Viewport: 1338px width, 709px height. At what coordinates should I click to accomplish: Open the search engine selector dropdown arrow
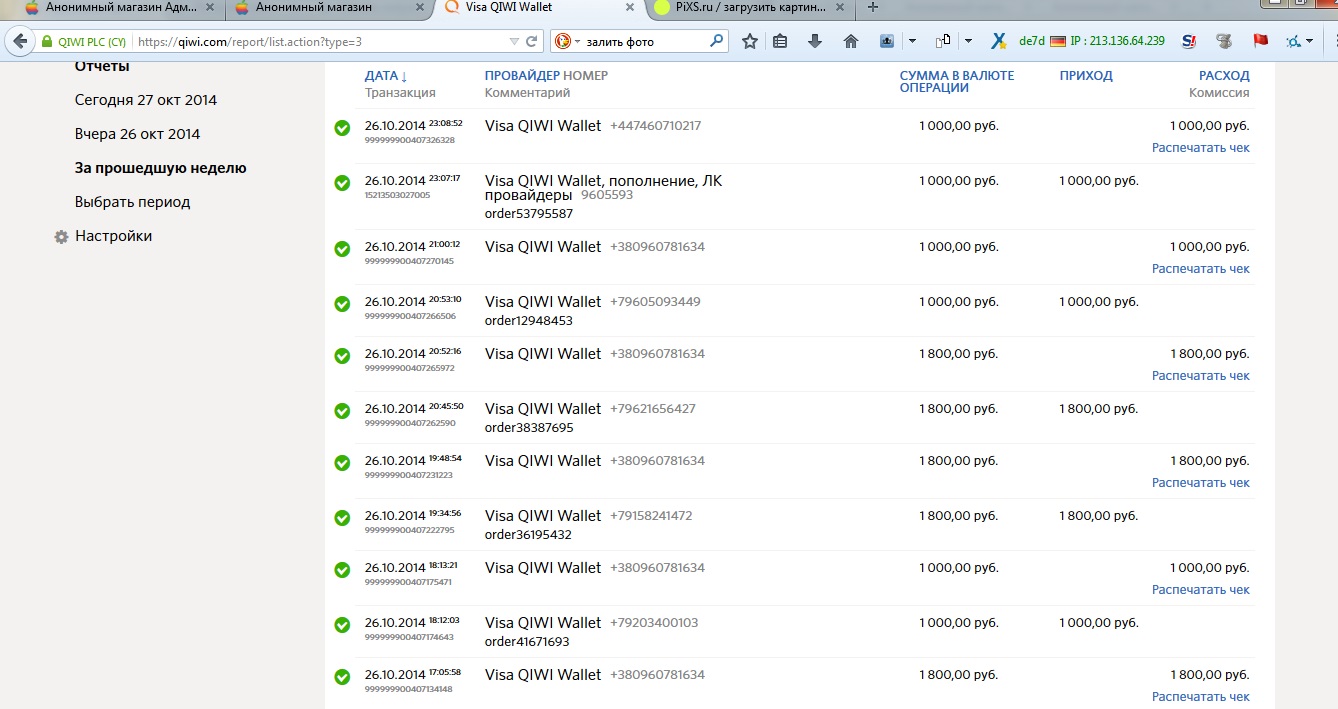pos(578,42)
